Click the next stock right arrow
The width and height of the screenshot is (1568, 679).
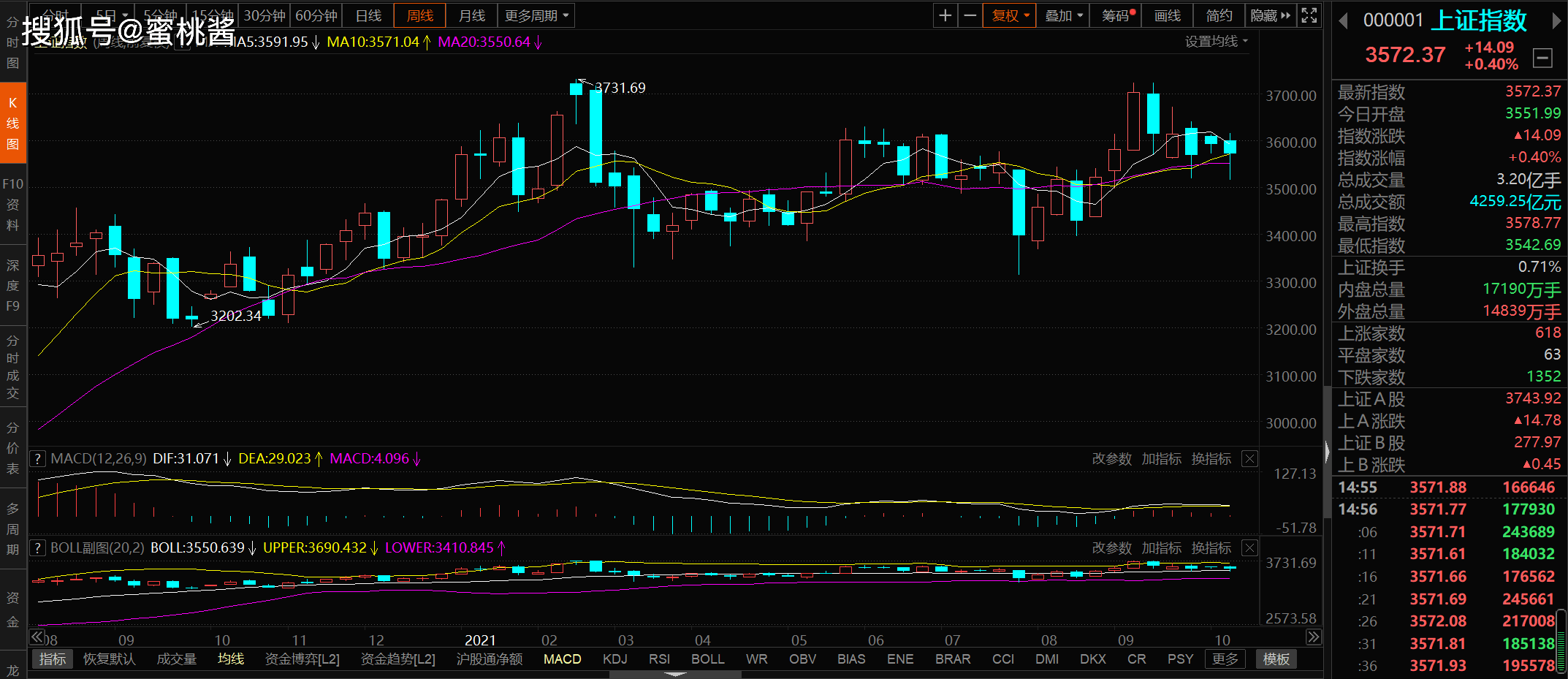[1556, 21]
